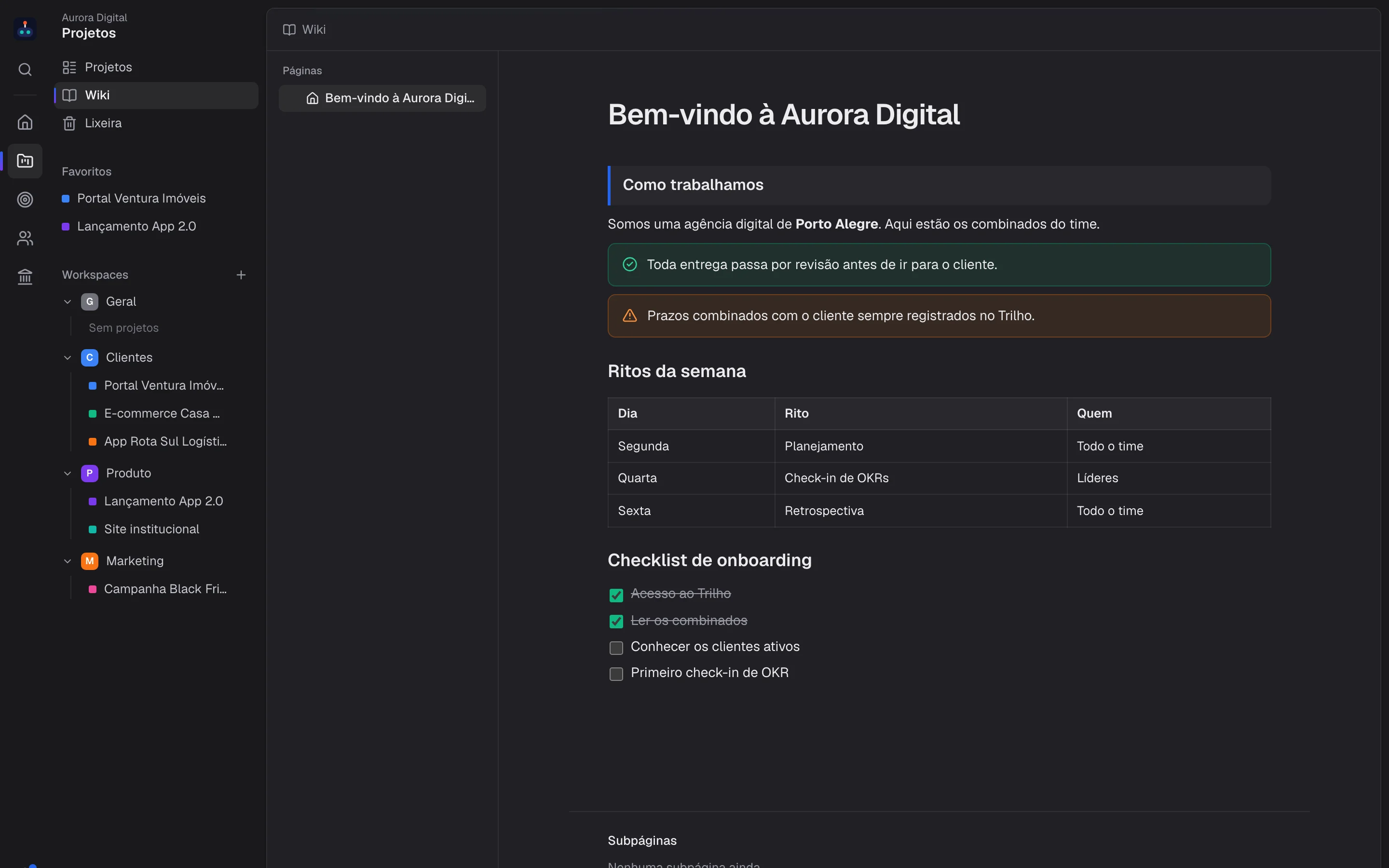Go to the Home icon in the rail
Viewport: 1389px width, 868px height.
pos(25,122)
